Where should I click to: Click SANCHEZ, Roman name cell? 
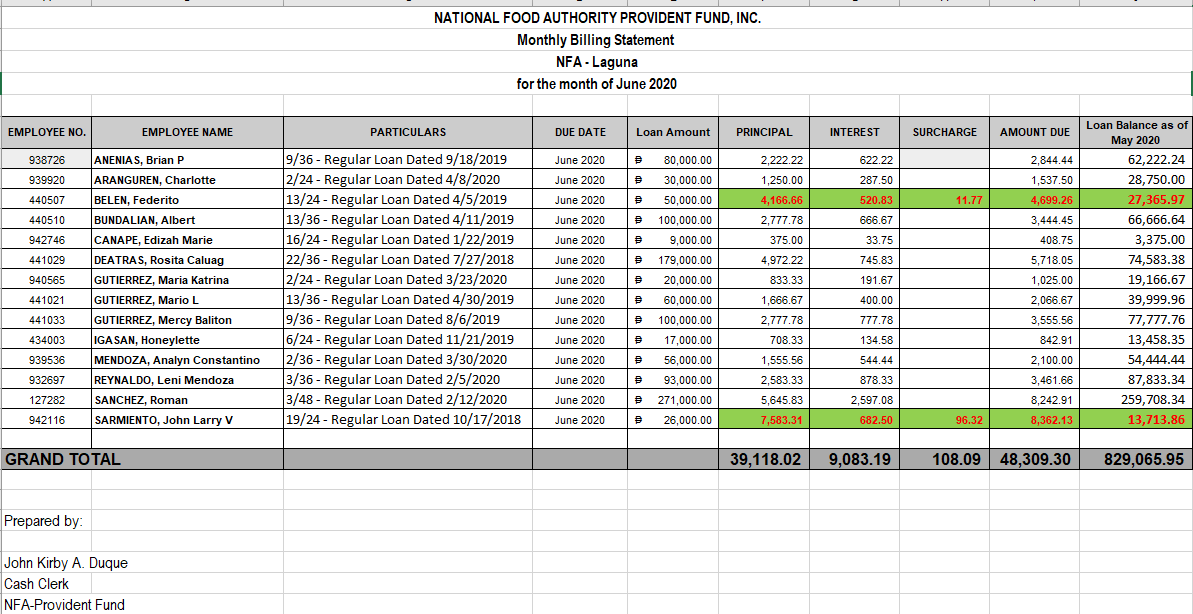coord(187,399)
